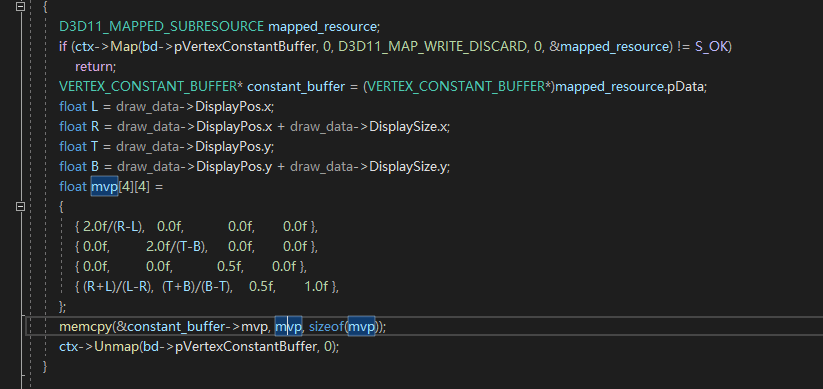Click the constant_buffer variable in its declaration

coord(296,87)
